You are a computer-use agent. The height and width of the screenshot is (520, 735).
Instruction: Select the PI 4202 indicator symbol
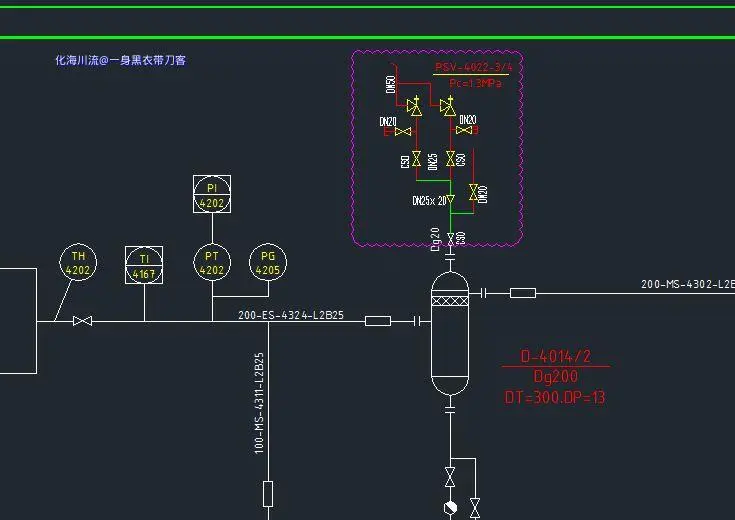212,194
